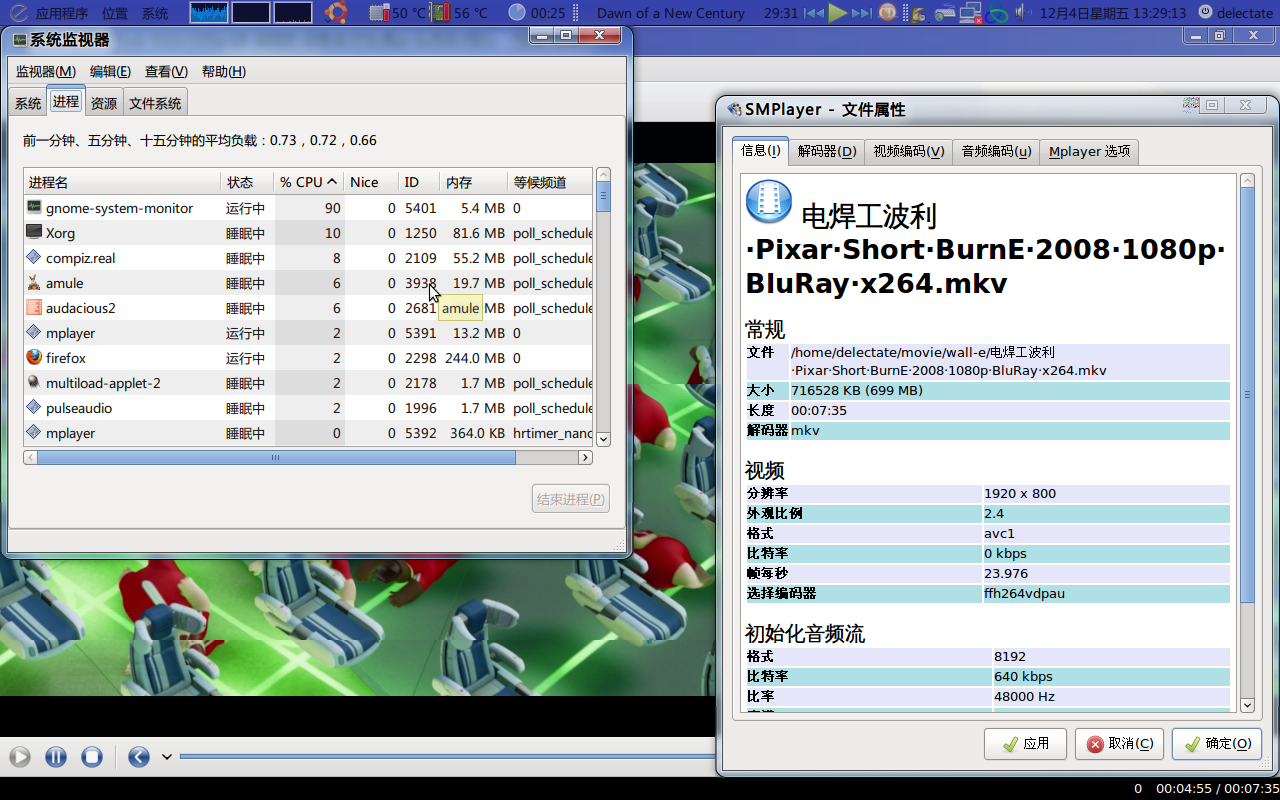Play track in top panel music applet
This screenshot has height=800, width=1280.
tap(838, 13)
